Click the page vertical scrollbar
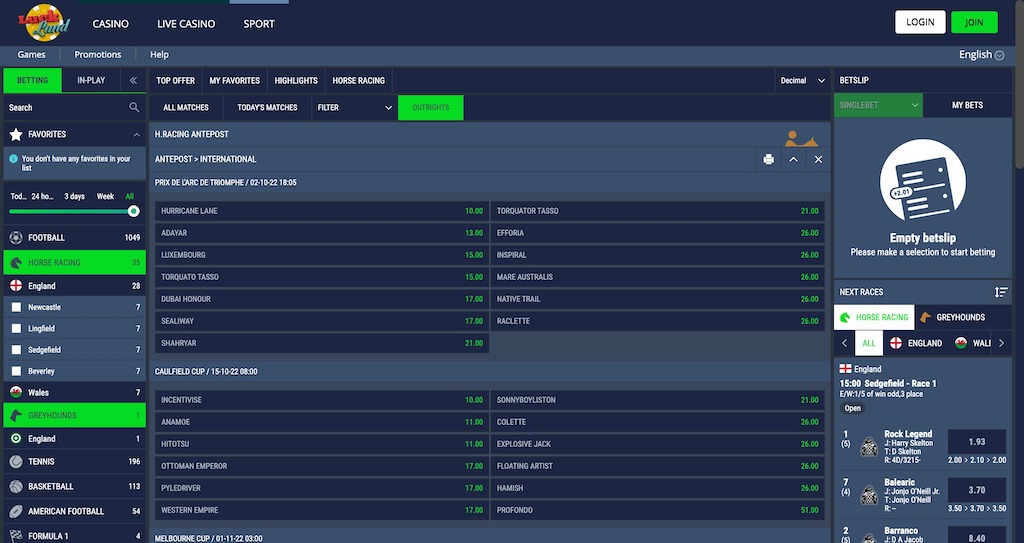Viewport: 1024px width, 543px height. click(x=1020, y=85)
